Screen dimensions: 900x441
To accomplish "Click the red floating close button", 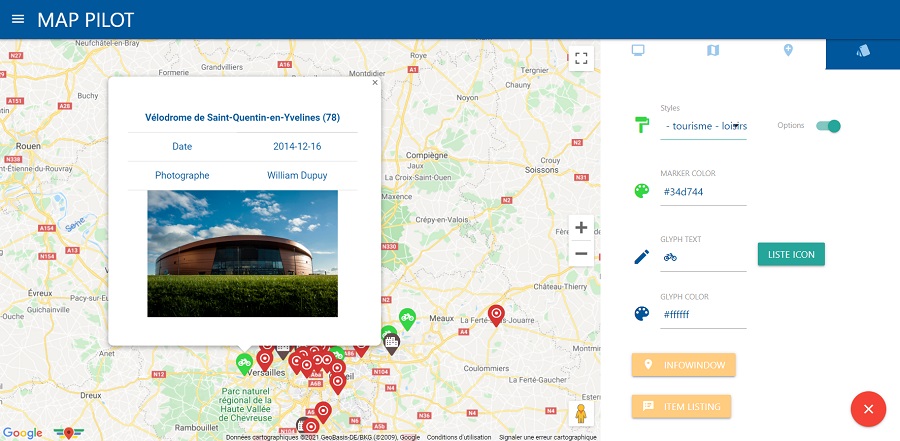I will (x=868, y=409).
